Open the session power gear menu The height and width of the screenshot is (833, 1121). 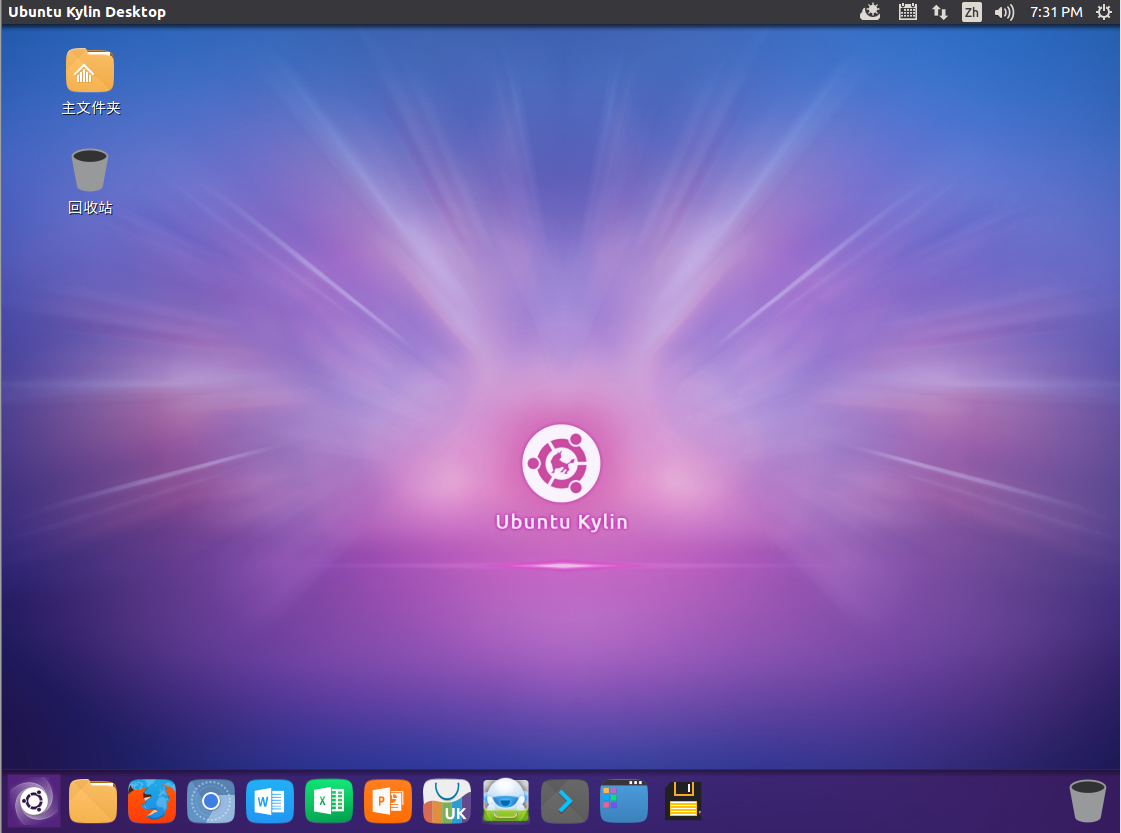(1103, 12)
